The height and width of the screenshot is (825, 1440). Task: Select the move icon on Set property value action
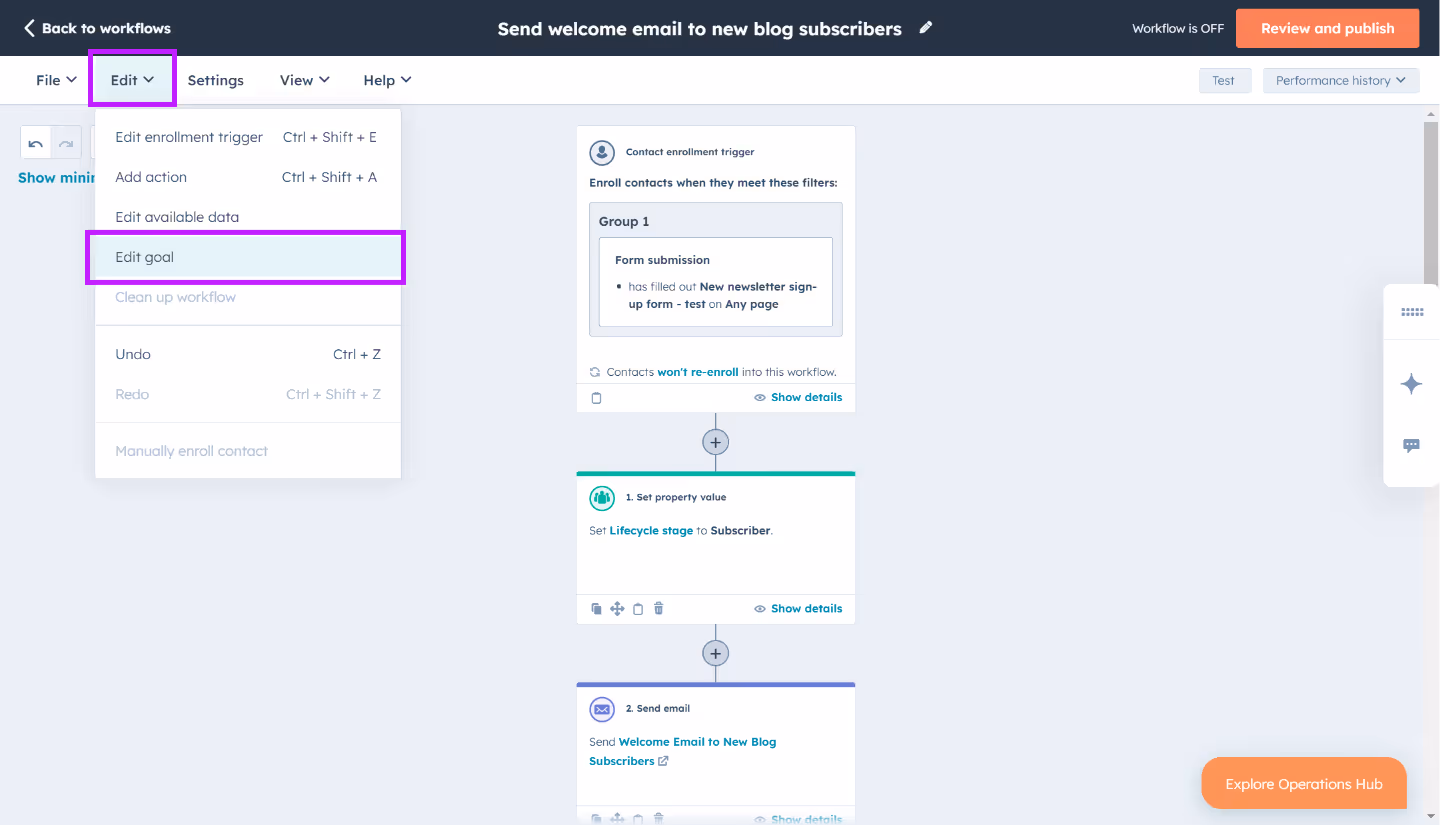617,608
